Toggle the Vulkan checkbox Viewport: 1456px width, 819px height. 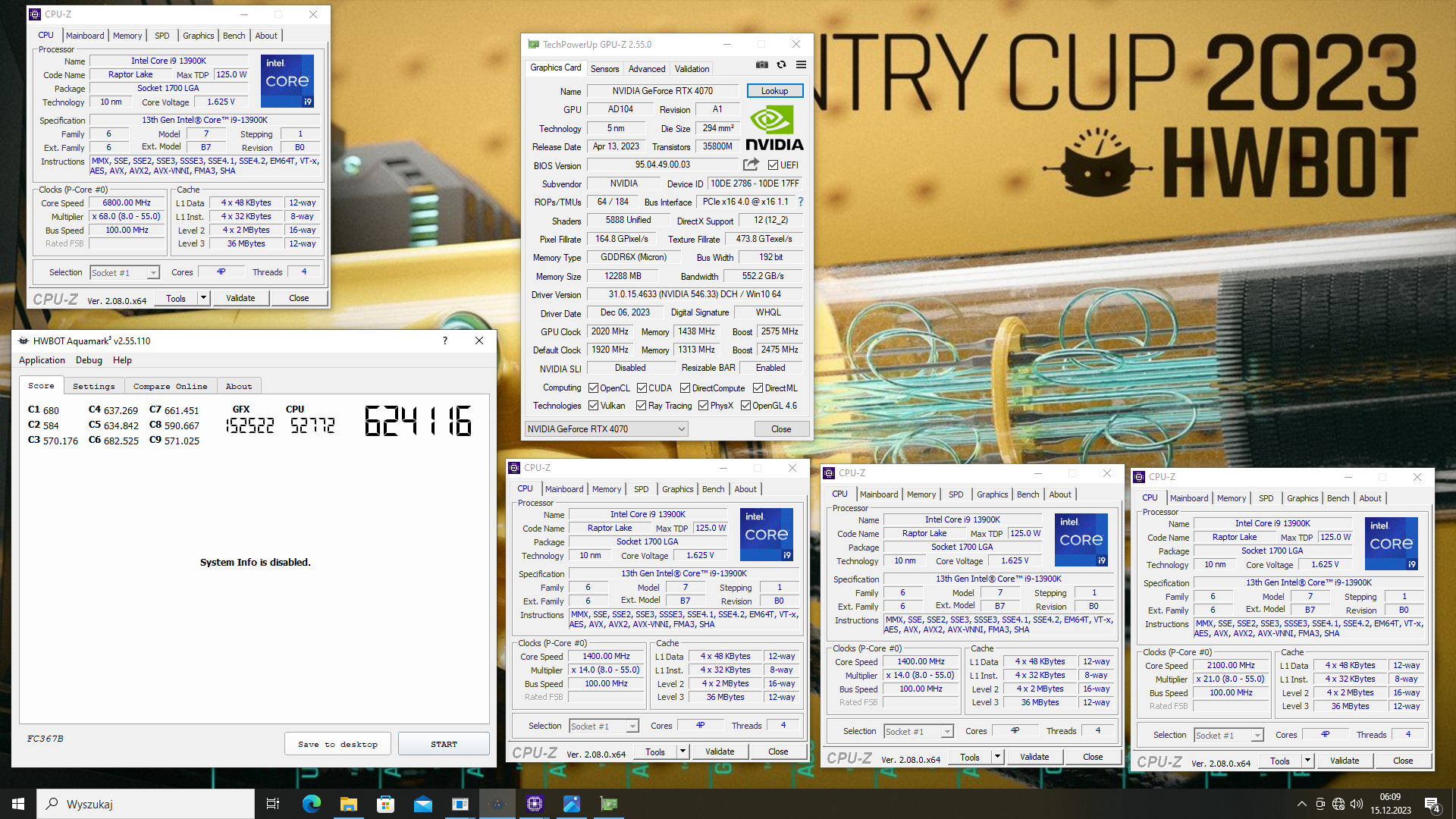(x=593, y=406)
